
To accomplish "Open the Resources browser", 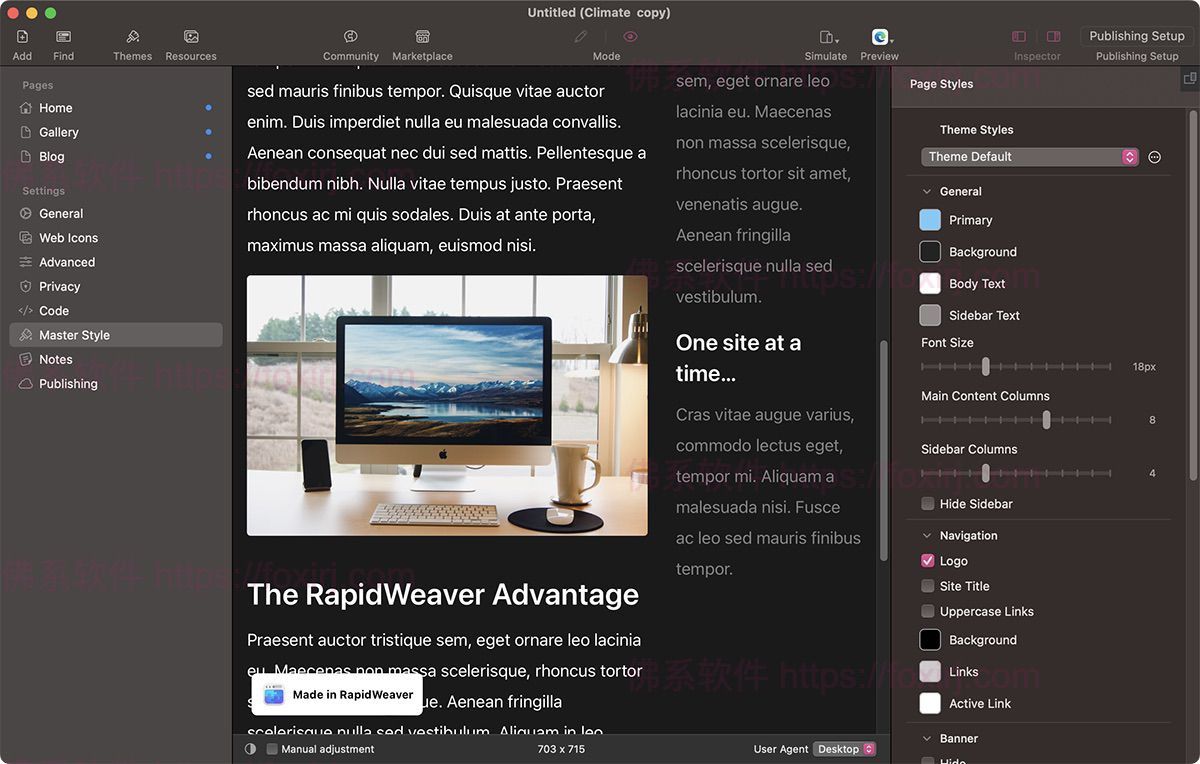I will pos(190,40).
